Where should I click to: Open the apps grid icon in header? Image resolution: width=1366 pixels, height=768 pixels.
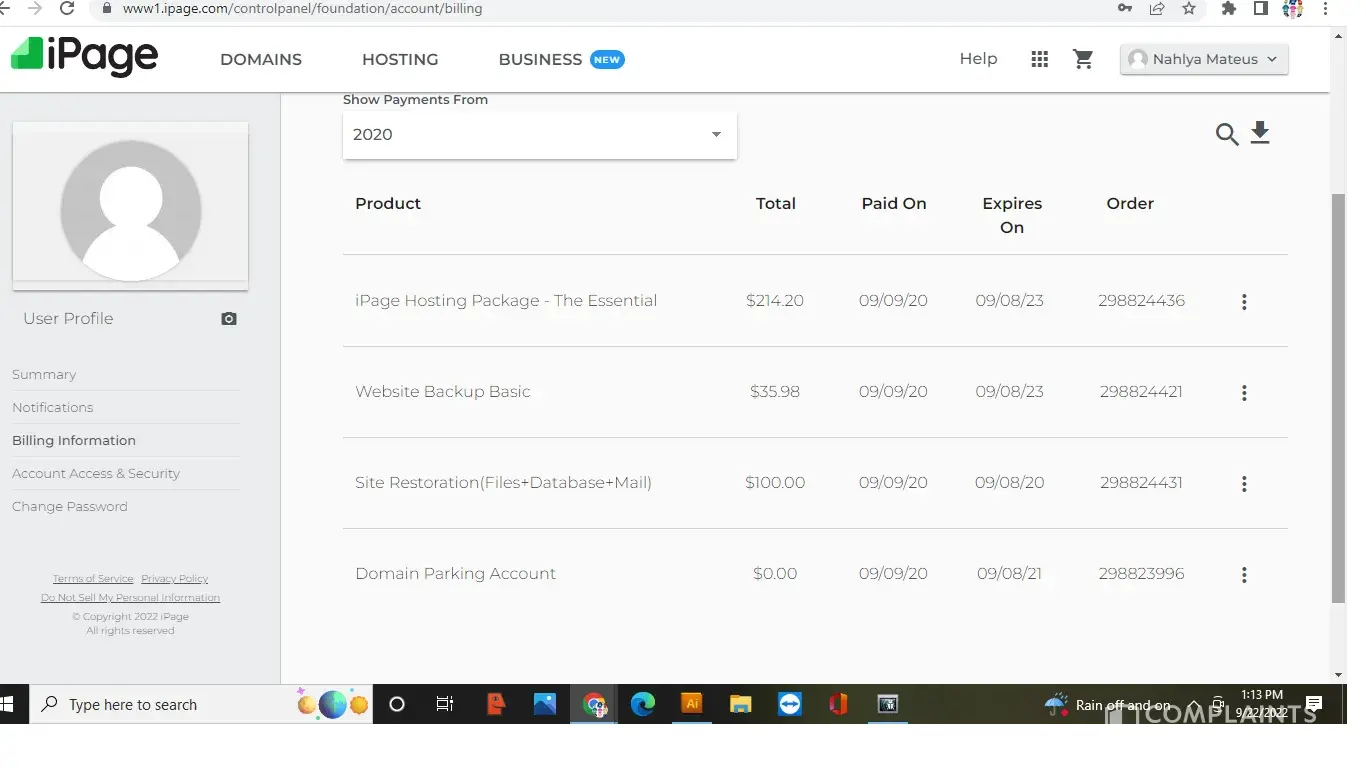(1039, 59)
